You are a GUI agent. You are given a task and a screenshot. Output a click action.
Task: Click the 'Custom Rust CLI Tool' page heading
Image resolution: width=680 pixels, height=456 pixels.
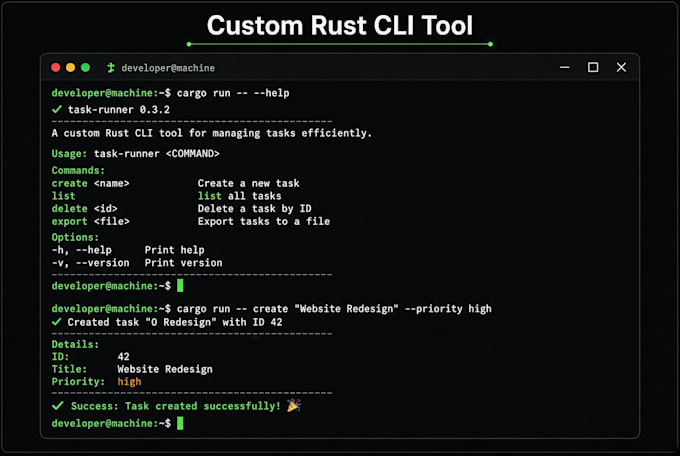click(340, 25)
